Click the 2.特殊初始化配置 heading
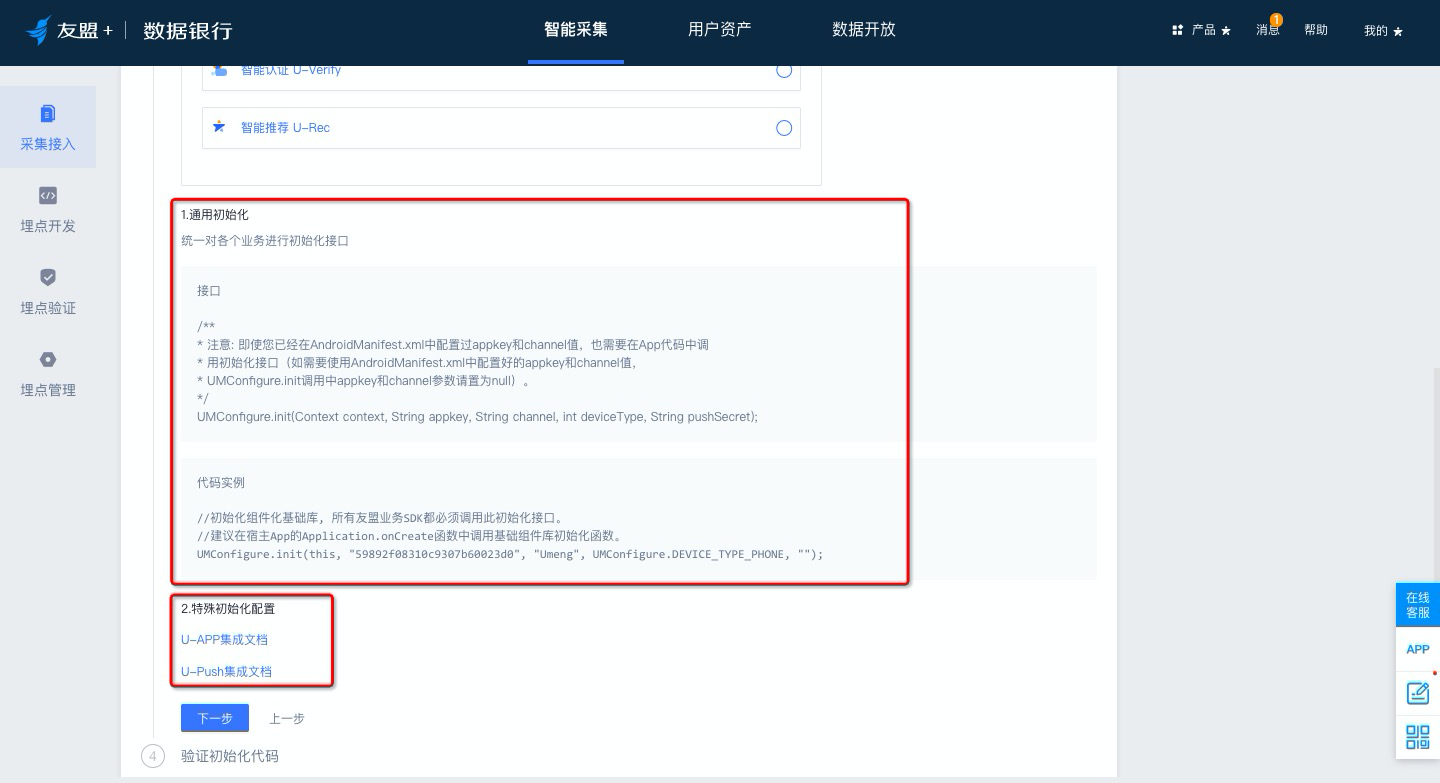This screenshot has width=1440, height=783. tap(228, 609)
